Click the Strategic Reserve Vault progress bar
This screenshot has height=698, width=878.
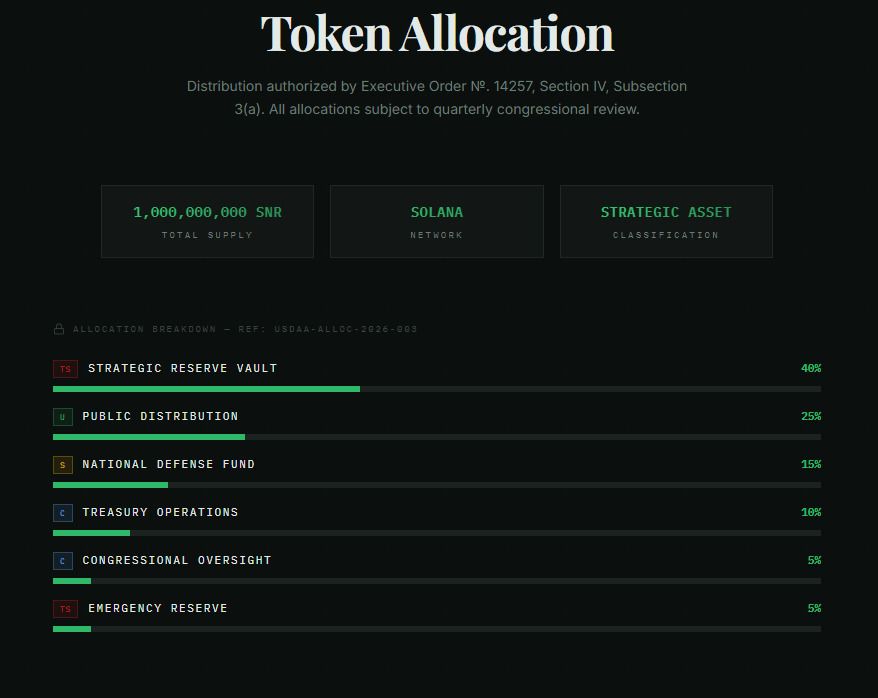[436, 389]
